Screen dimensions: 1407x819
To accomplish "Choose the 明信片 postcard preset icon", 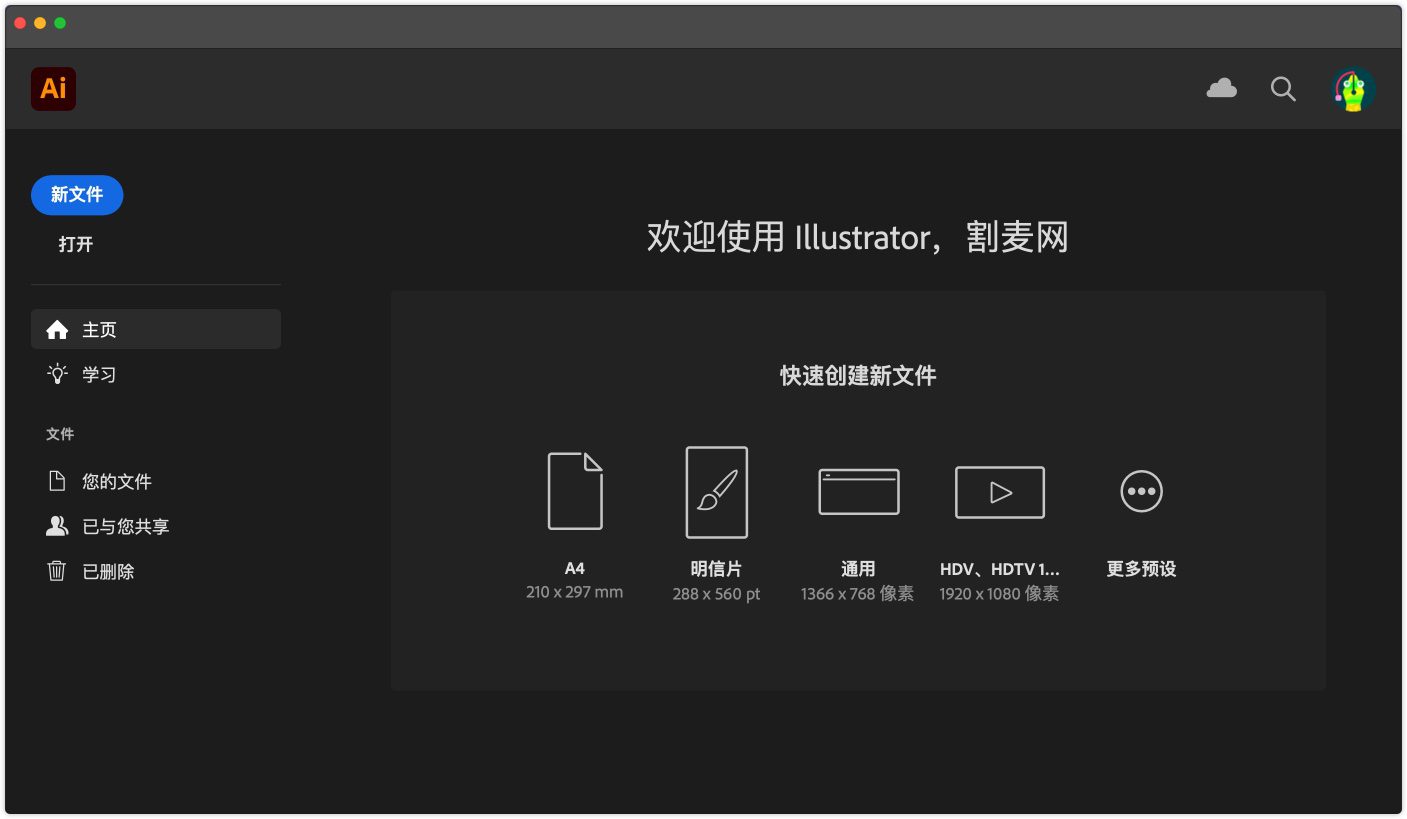I will point(716,492).
